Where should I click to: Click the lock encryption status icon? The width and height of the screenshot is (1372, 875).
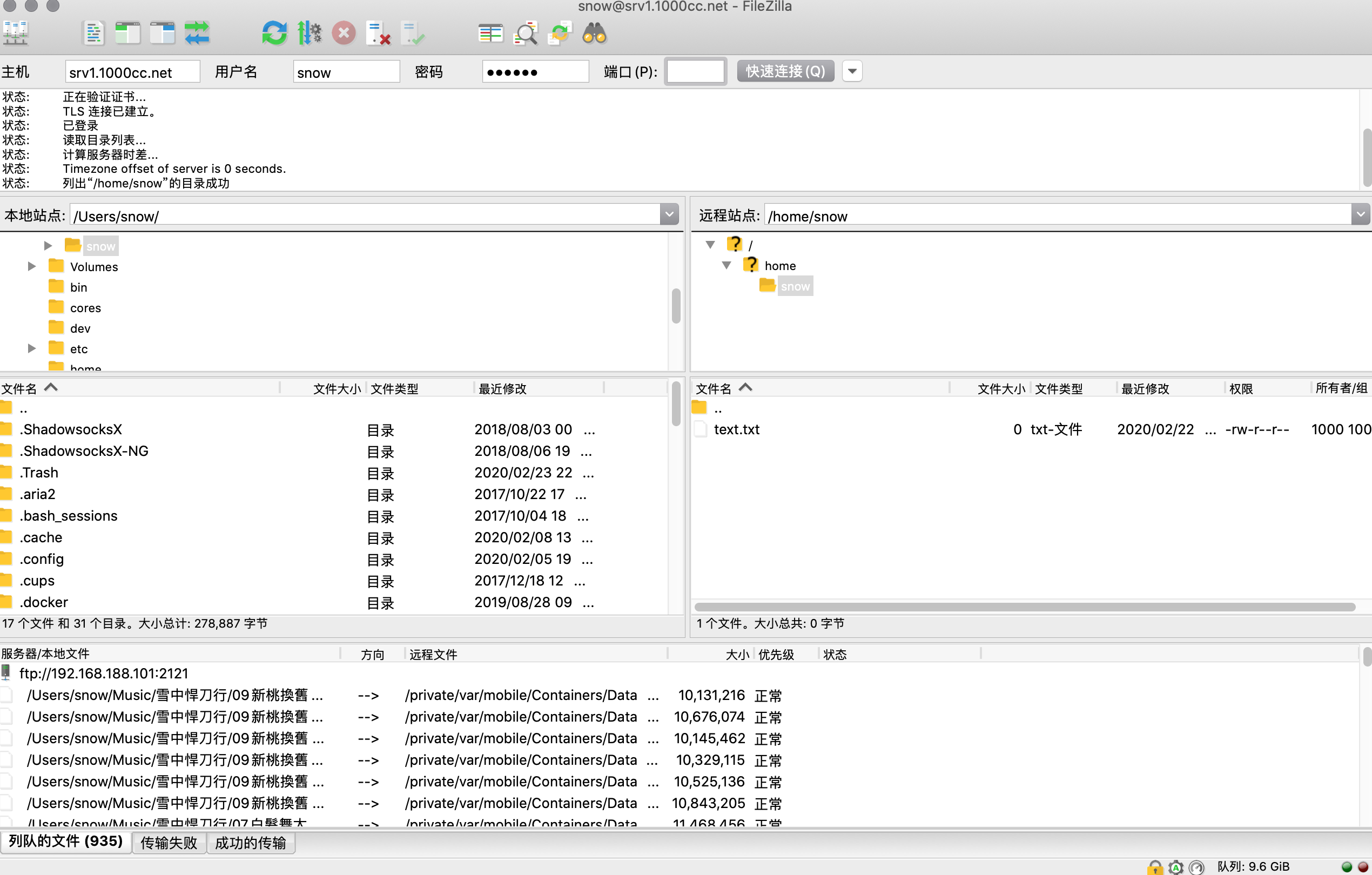(1154, 866)
